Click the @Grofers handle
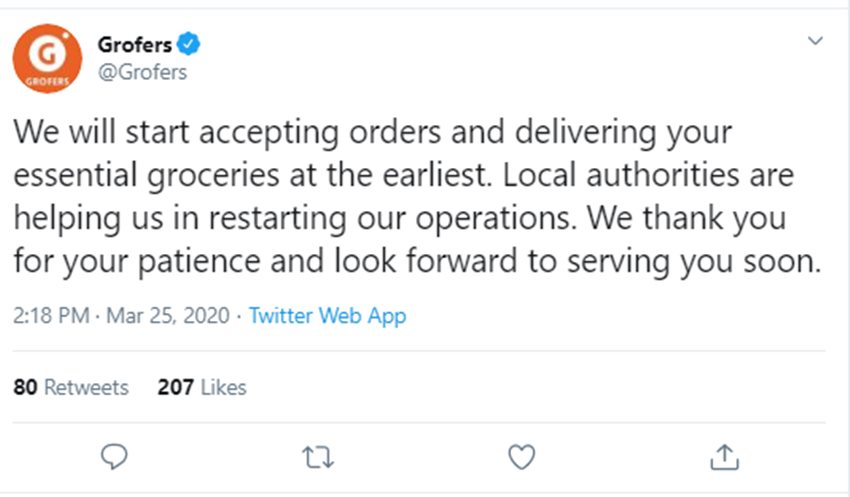 point(142,72)
